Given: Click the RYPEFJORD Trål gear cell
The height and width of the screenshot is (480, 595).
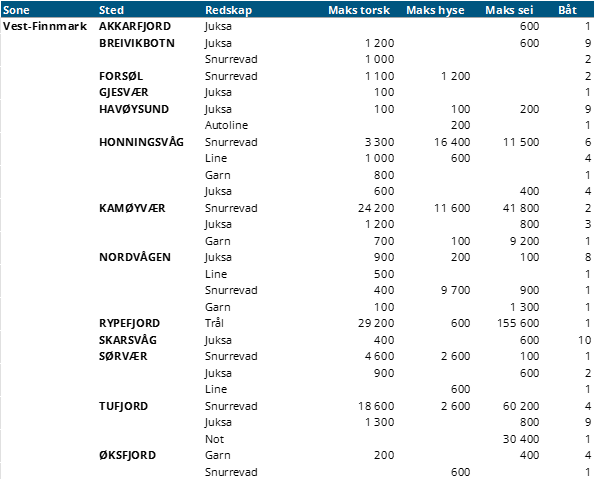Looking at the screenshot, I should point(214,323).
